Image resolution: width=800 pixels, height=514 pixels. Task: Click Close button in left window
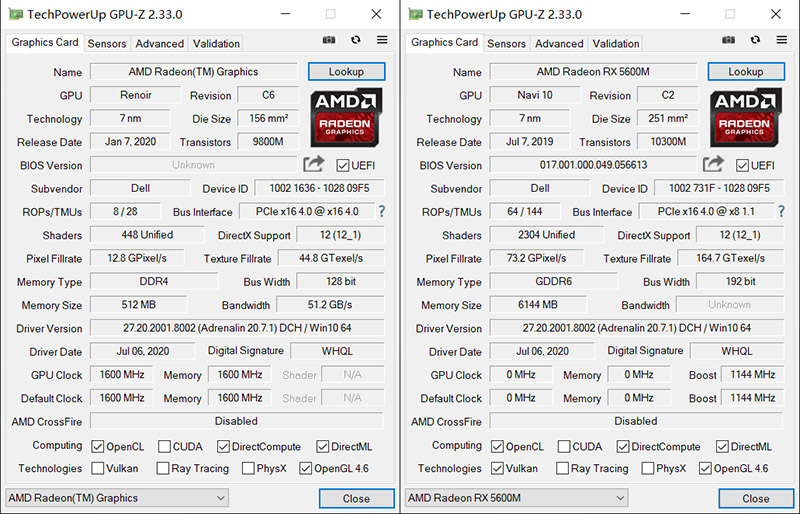pyautogui.click(x=357, y=498)
